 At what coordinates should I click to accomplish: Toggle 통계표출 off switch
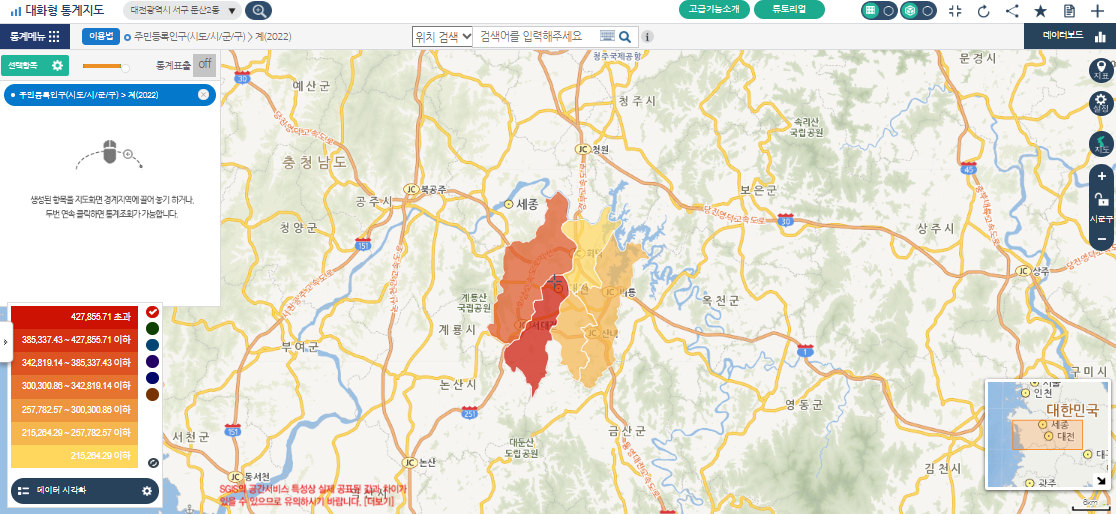pyautogui.click(x=204, y=65)
